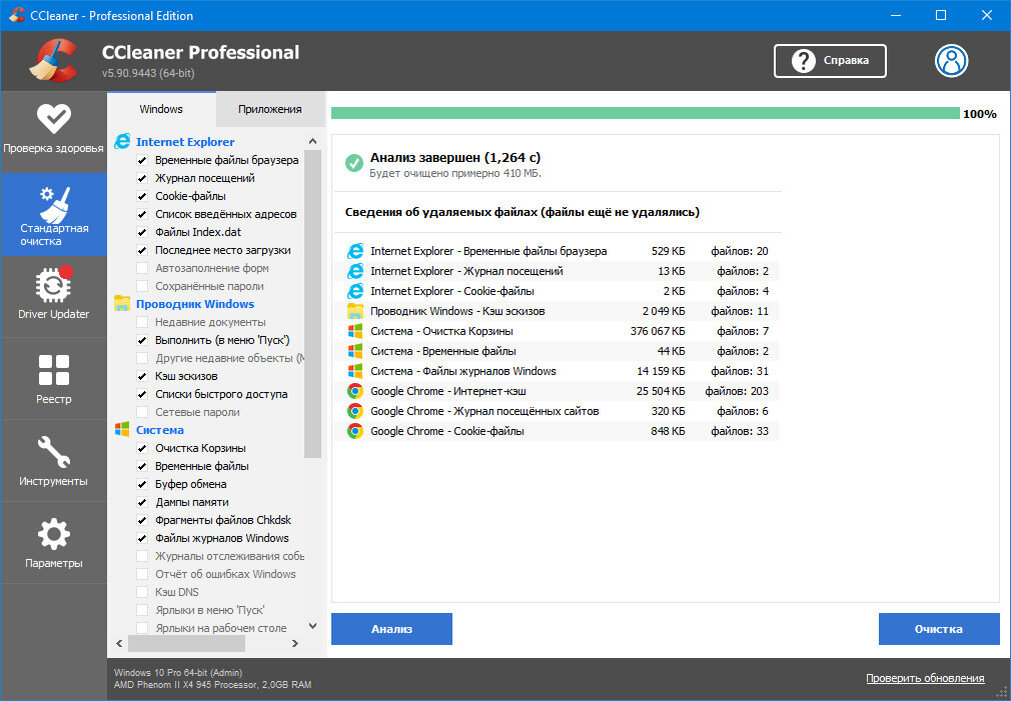Open the Health Check (Проверка здоровья) section
The width and height of the screenshot is (1011, 701).
click(x=54, y=131)
